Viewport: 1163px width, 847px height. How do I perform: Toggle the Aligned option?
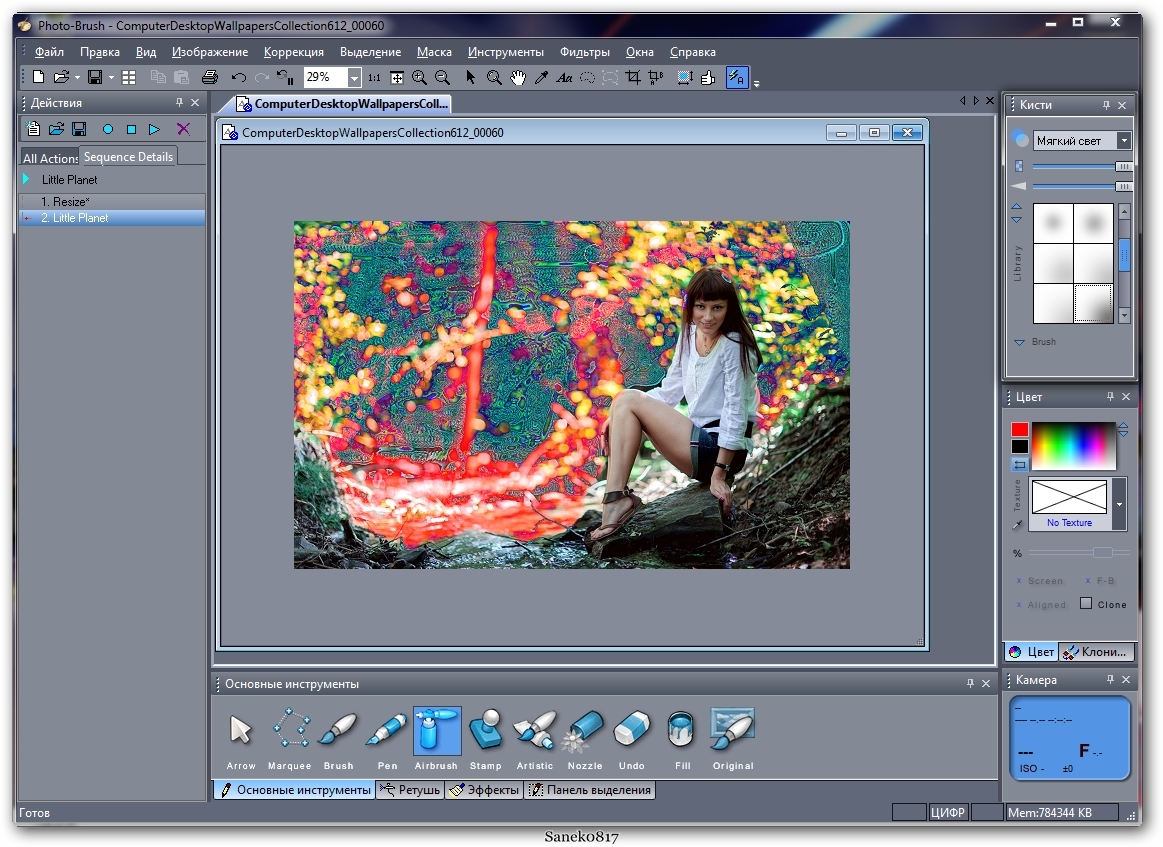(1044, 605)
